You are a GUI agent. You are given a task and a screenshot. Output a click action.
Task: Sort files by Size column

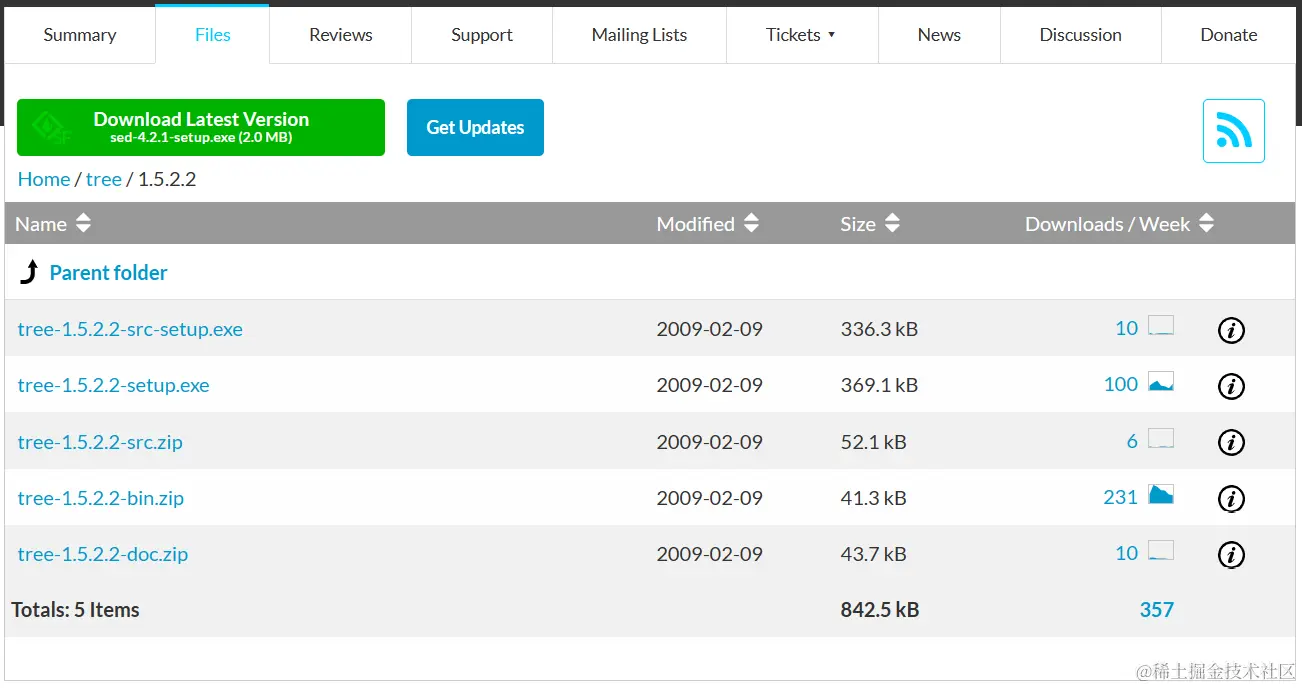892,224
